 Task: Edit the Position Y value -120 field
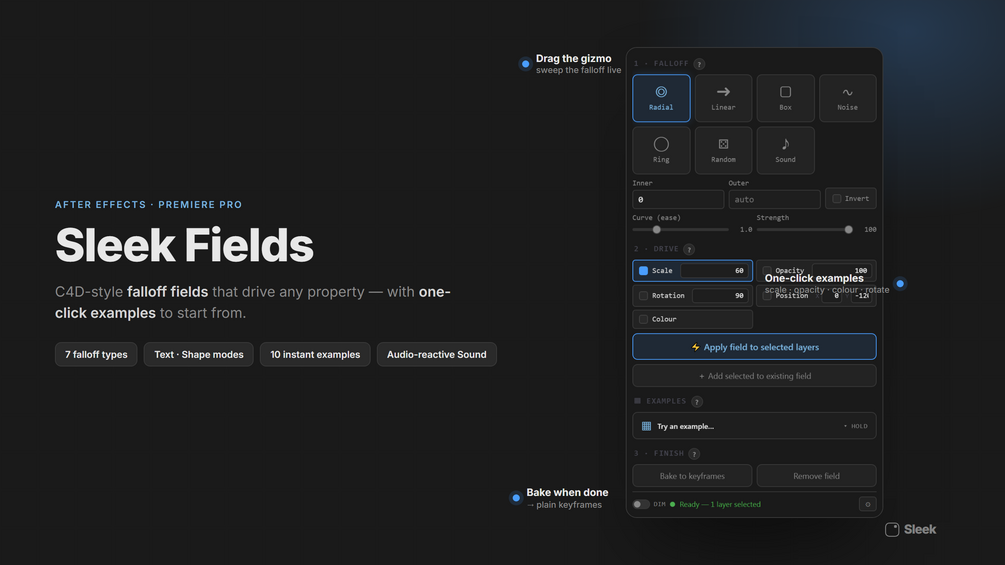tap(862, 296)
